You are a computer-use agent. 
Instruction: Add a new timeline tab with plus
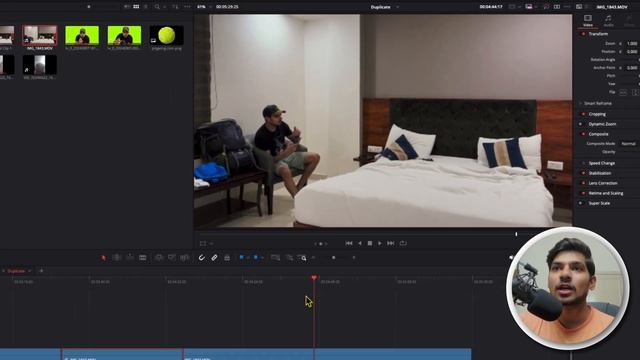[41, 271]
